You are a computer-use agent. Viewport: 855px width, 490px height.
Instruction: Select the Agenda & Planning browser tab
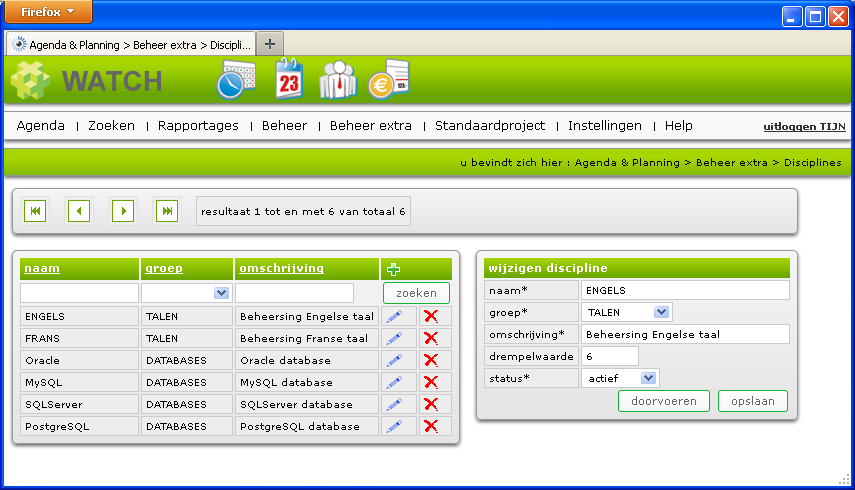131,45
